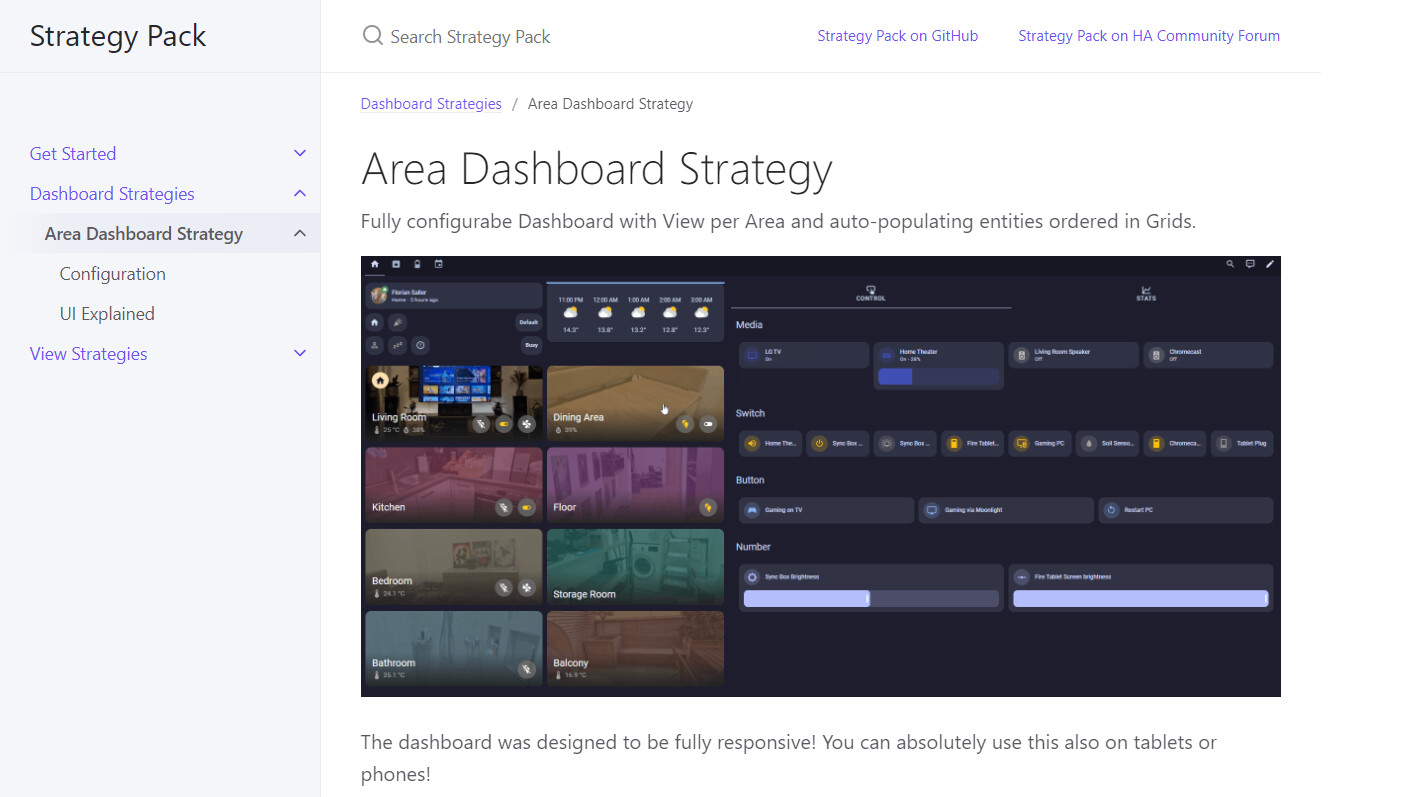Screen dimensions: 1405x797
Task: Select the CONTROL tab
Action: tap(870, 293)
